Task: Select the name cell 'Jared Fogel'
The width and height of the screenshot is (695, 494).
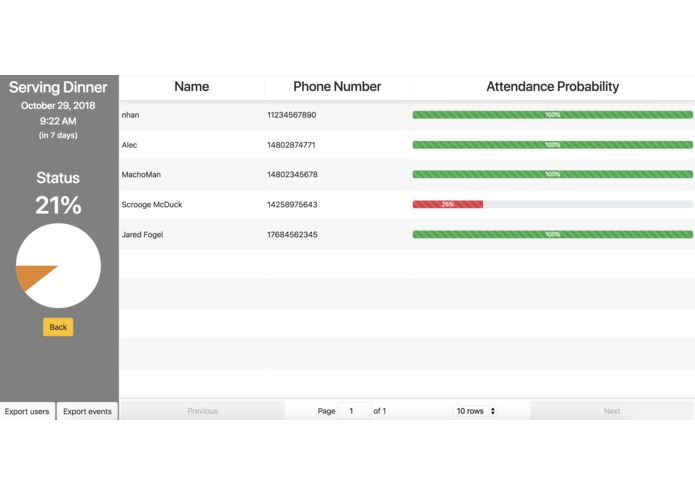Action: [x=142, y=234]
